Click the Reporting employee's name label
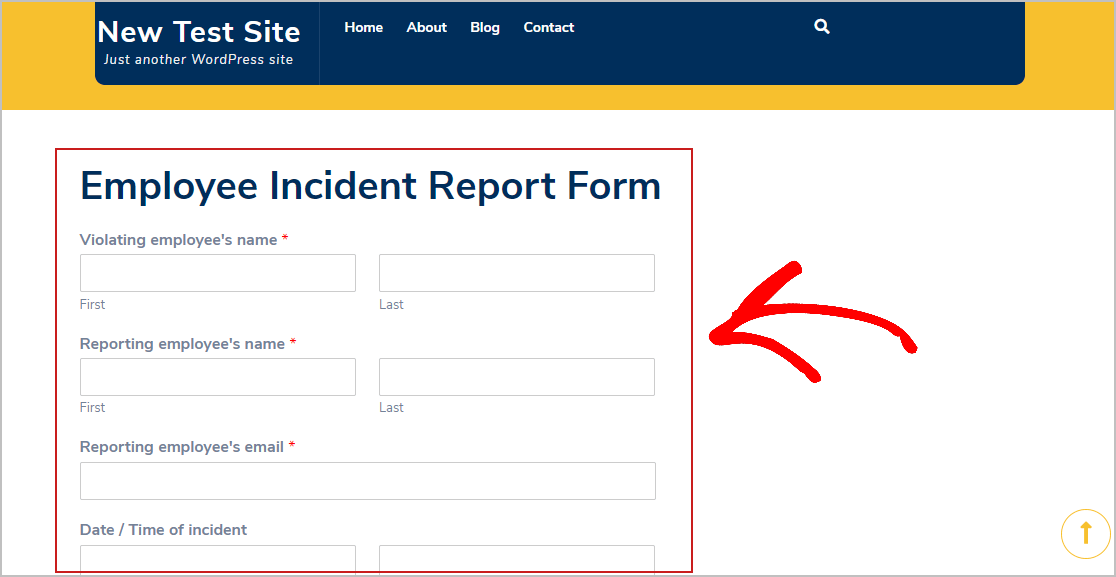Screen dimensions: 1116x577 coord(182,344)
